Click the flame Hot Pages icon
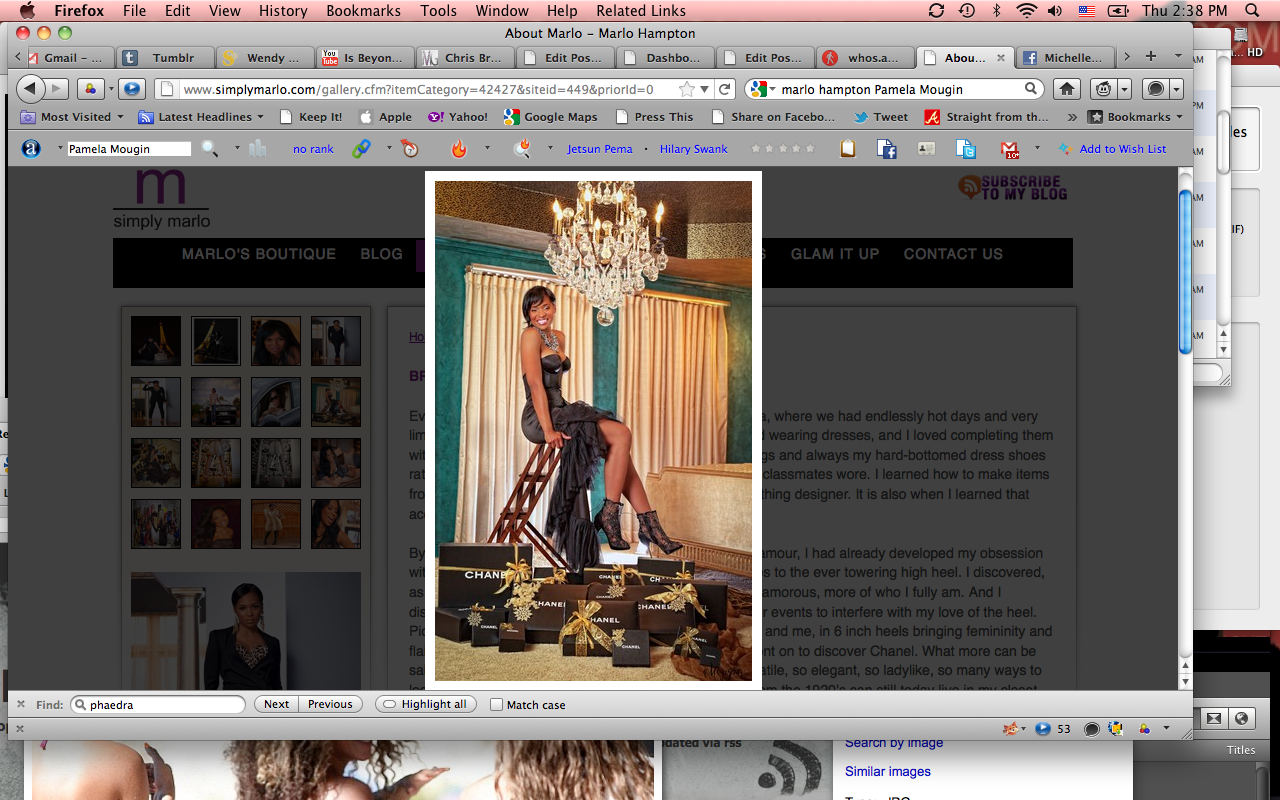 point(459,149)
